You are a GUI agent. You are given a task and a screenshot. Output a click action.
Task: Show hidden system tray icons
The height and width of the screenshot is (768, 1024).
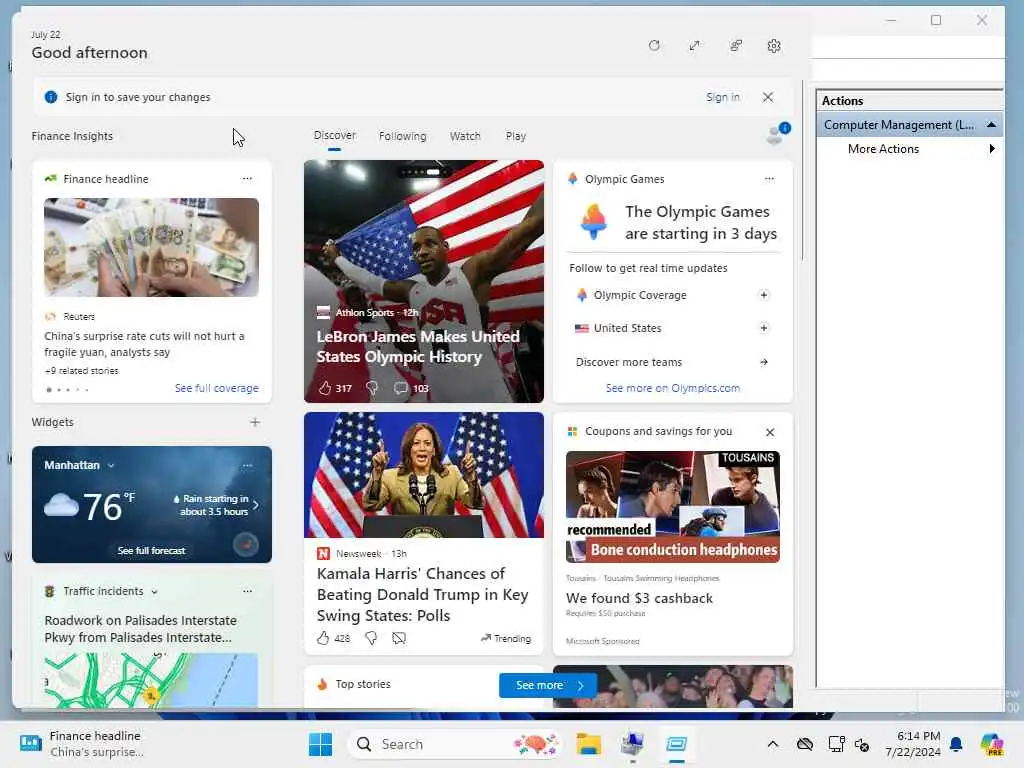coord(773,744)
